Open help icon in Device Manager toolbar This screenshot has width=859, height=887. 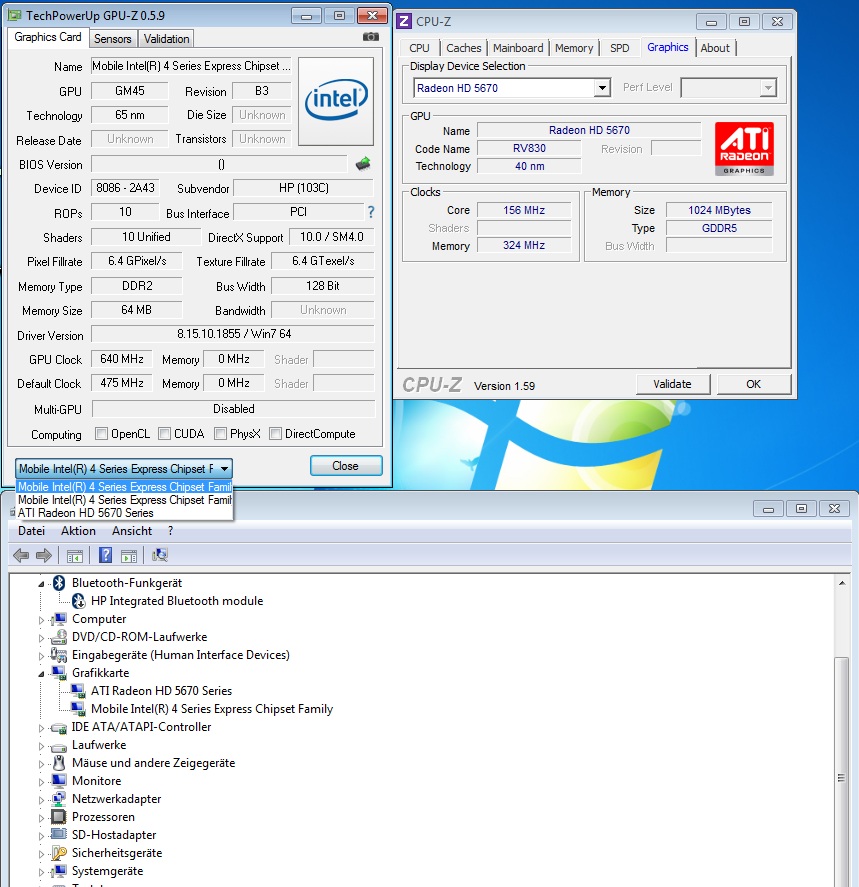105,556
